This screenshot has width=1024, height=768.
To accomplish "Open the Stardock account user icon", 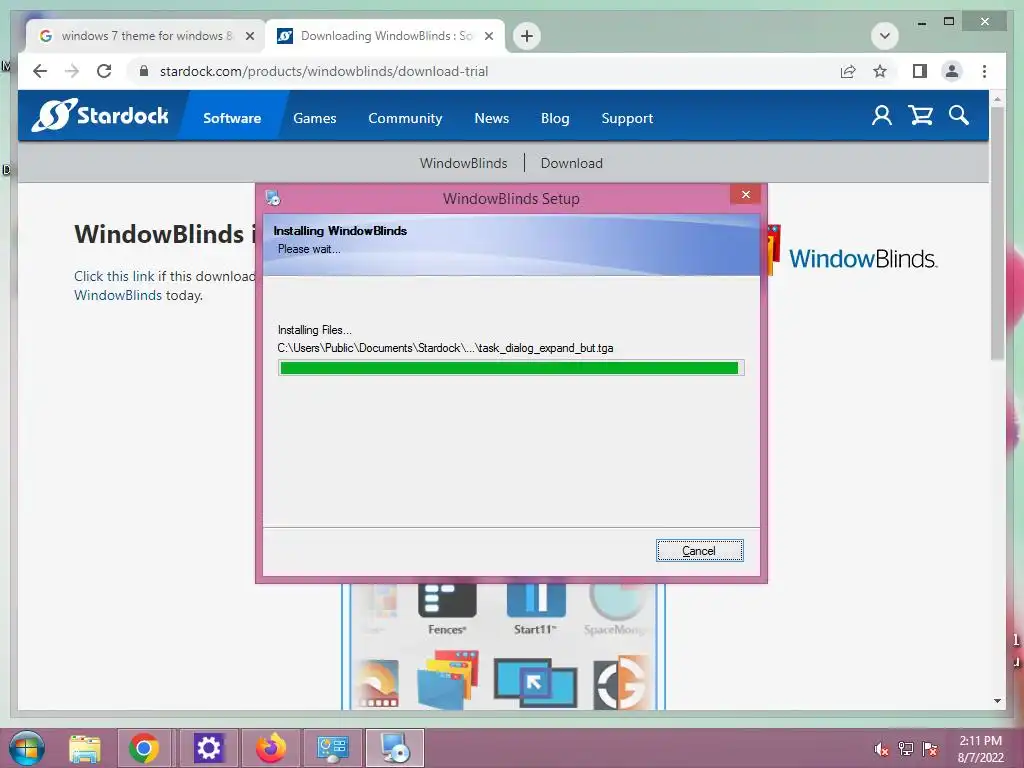I will (882, 116).
